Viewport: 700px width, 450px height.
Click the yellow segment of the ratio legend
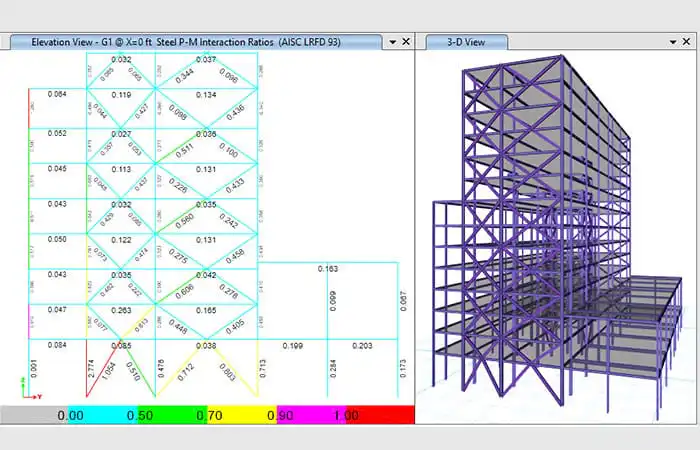(x=242, y=415)
